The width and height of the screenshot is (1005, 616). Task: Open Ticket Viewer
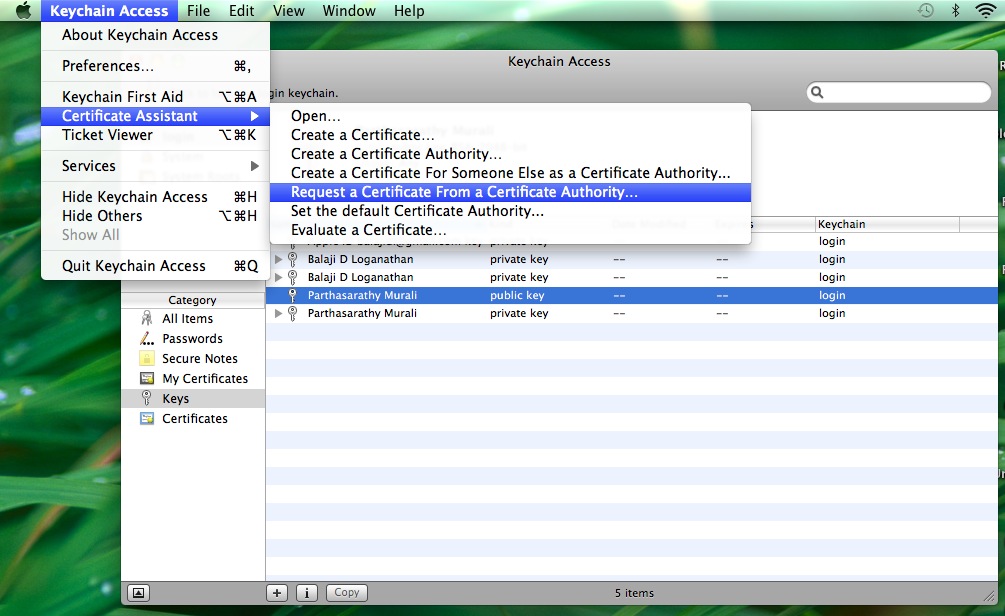pos(156,135)
